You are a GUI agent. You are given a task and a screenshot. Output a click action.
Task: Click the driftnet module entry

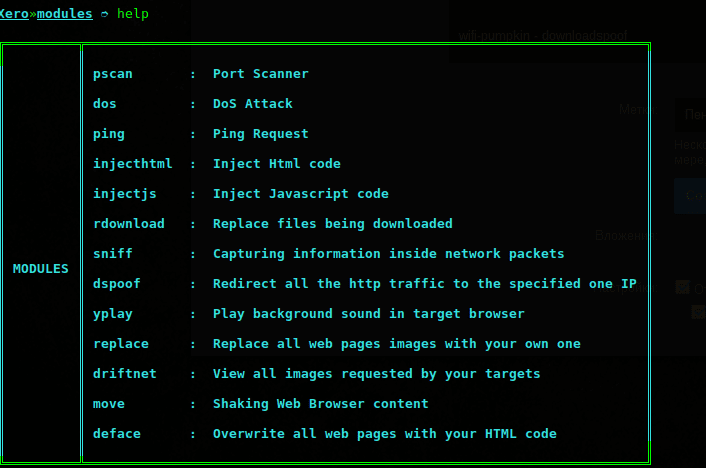tap(125, 374)
